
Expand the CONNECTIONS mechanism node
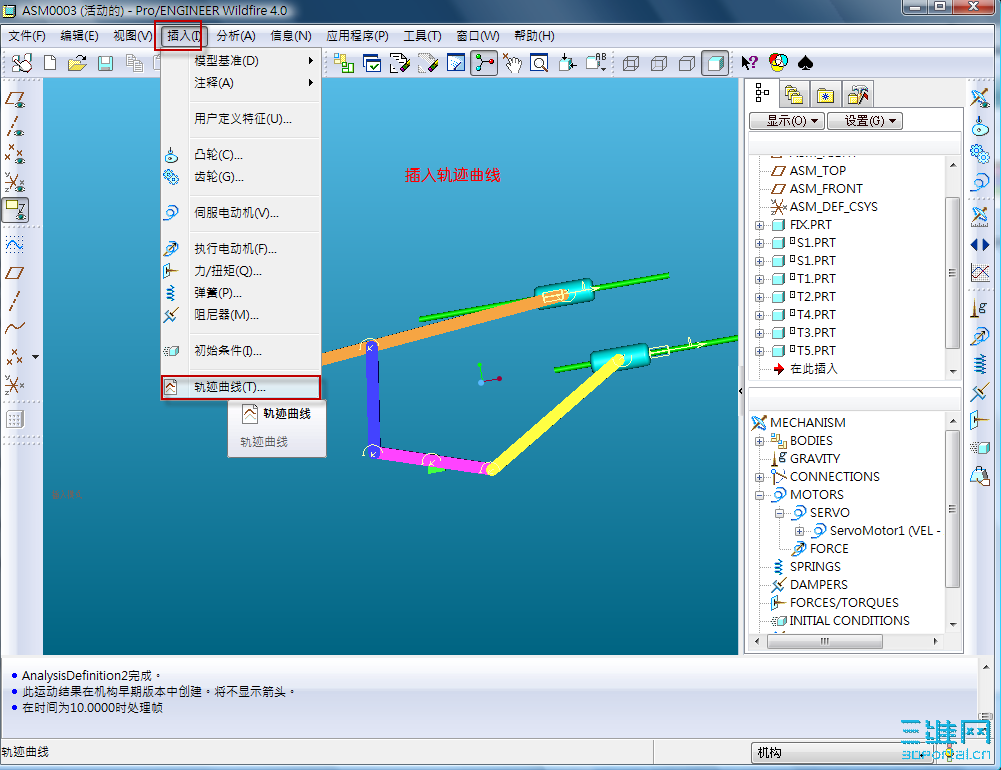pos(759,477)
